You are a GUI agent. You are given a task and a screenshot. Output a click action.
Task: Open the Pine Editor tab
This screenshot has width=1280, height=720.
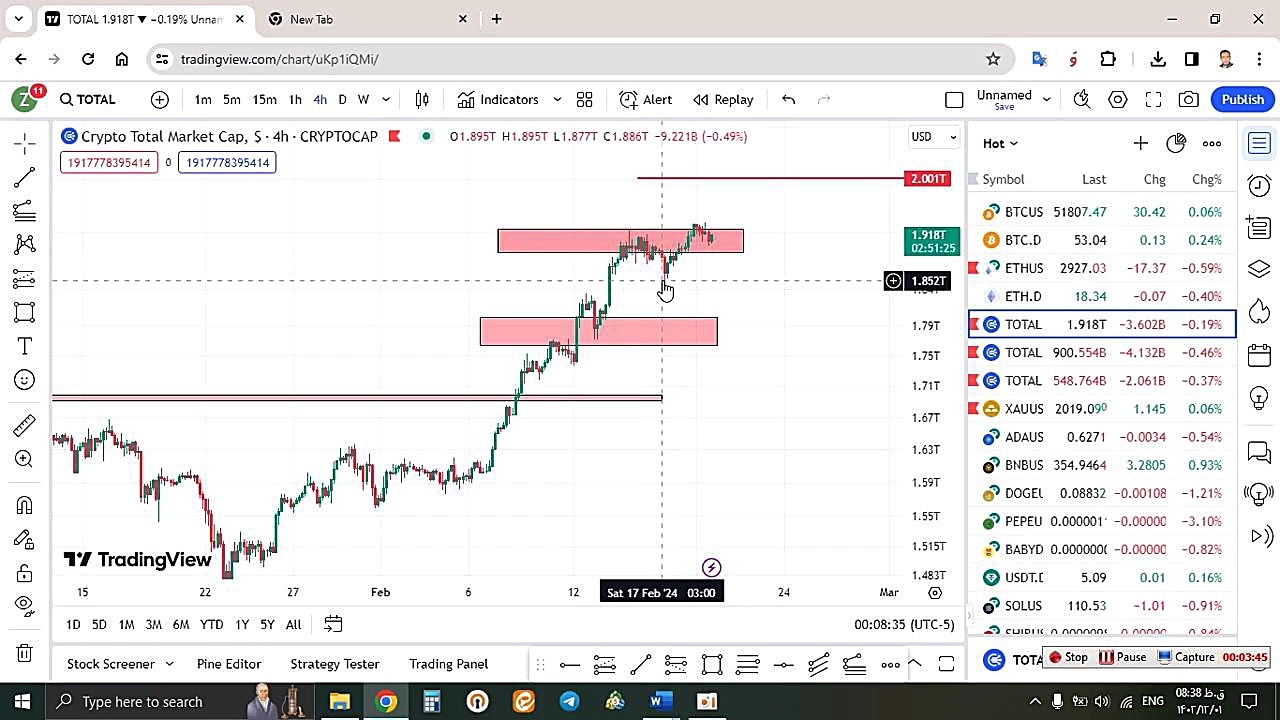[229, 664]
